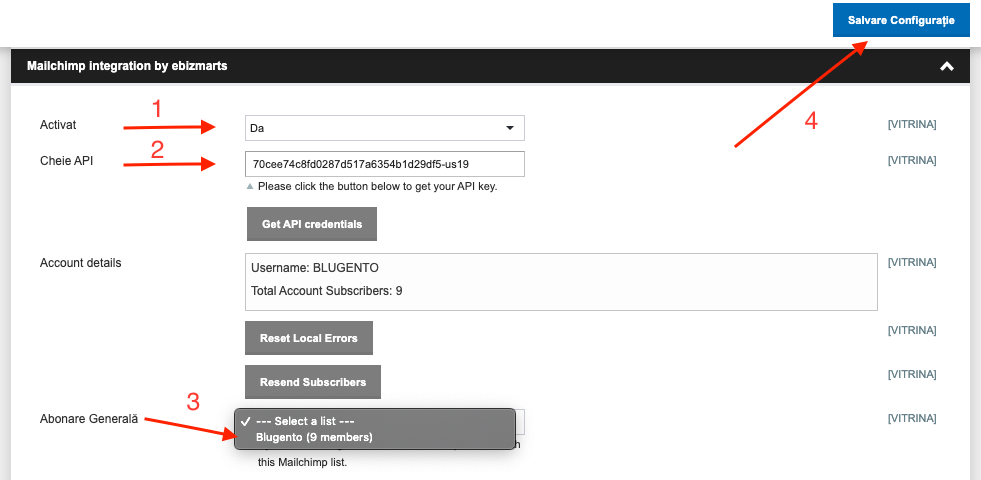
Task: Click the Account details label
Action: [x=80, y=263]
